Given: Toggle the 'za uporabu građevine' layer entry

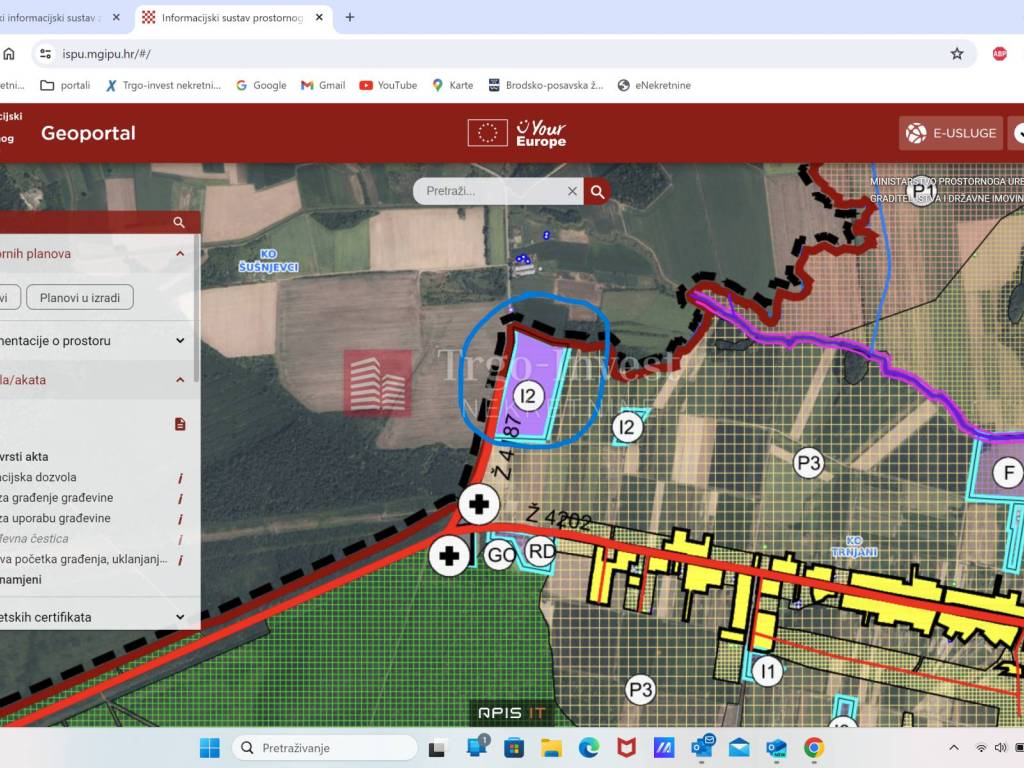Looking at the screenshot, I should click(x=55, y=518).
